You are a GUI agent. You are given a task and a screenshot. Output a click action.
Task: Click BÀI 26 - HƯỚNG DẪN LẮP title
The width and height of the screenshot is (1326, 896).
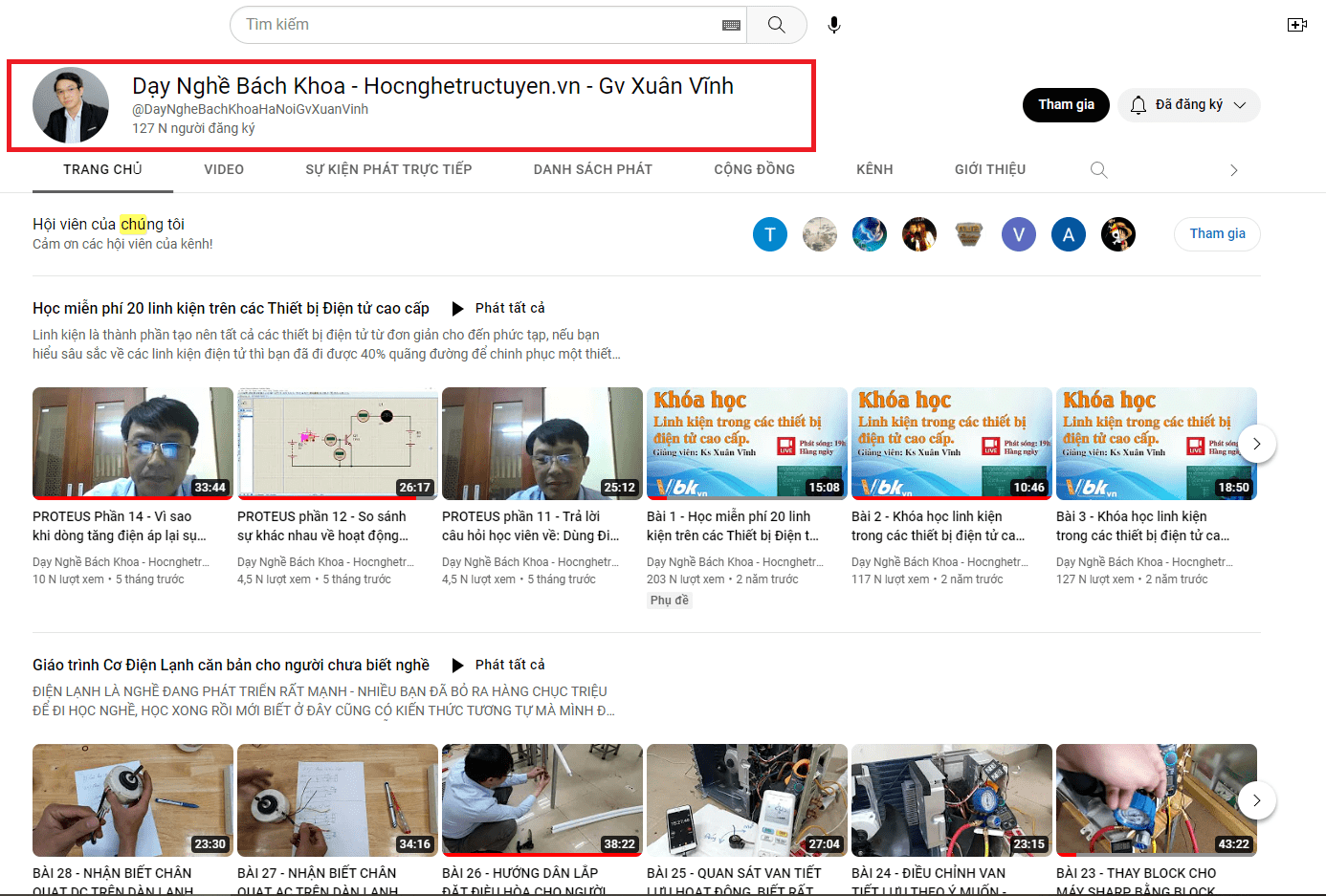[524, 882]
